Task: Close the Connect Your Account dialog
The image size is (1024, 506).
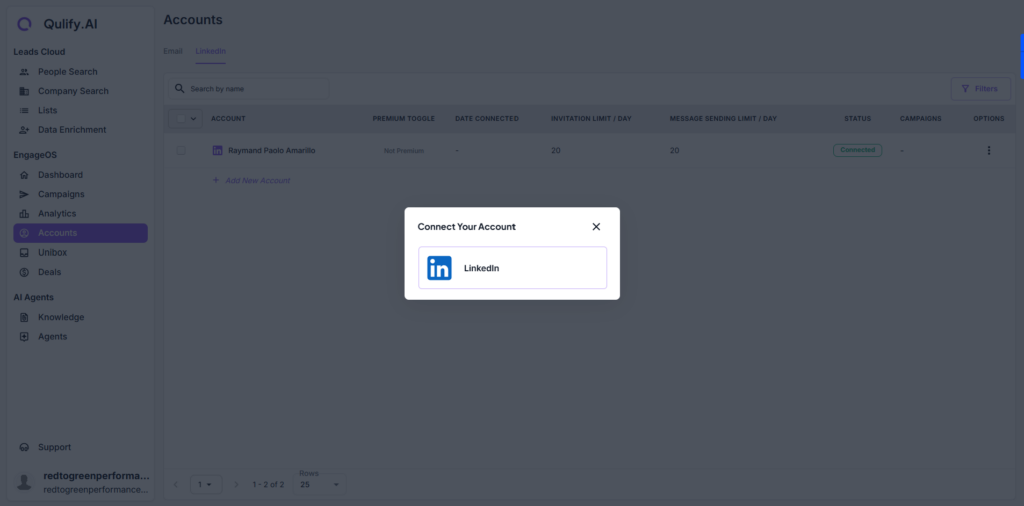Action: pos(596,227)
